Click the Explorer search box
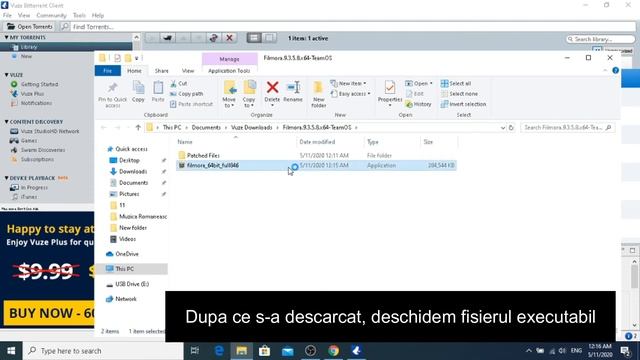The width and height of the screenshot is (640, 360). coord(567,127)
